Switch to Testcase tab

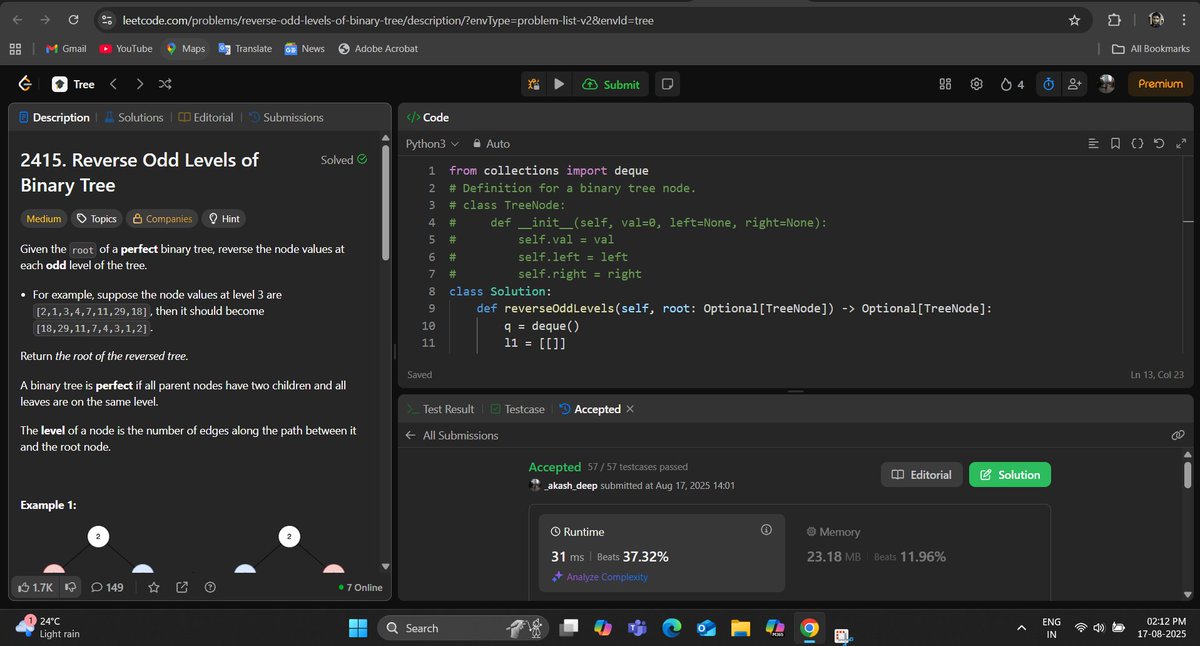(x=518, y=409)
